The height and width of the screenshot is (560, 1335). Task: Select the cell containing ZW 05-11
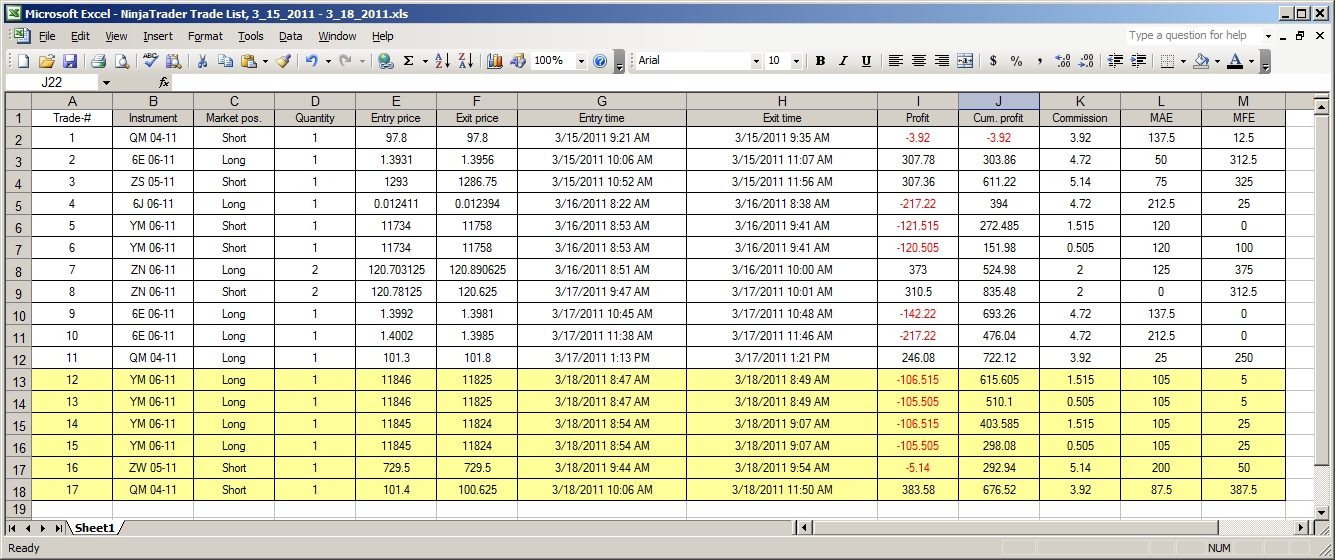click(153, 468)
